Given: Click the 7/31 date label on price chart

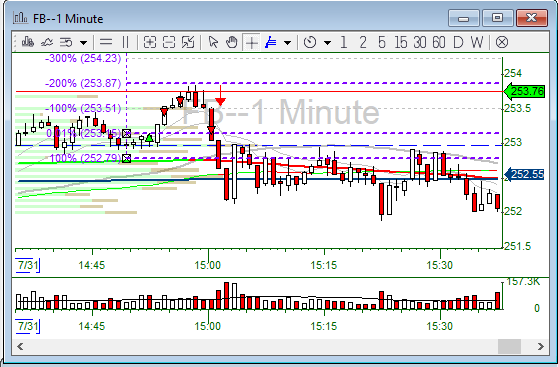Looking at the screenshot, I should 28,266.
